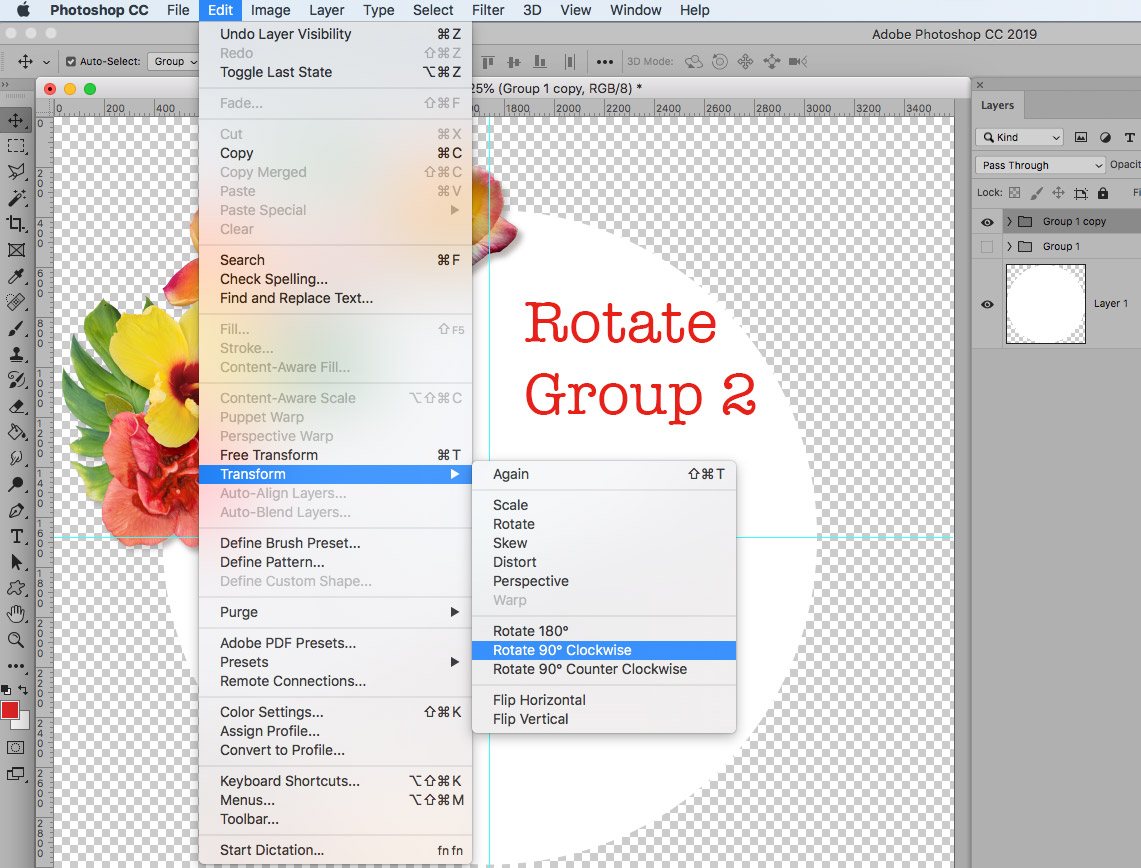
Task: Hide Layer 1 visibility
Action: point(987,304)
